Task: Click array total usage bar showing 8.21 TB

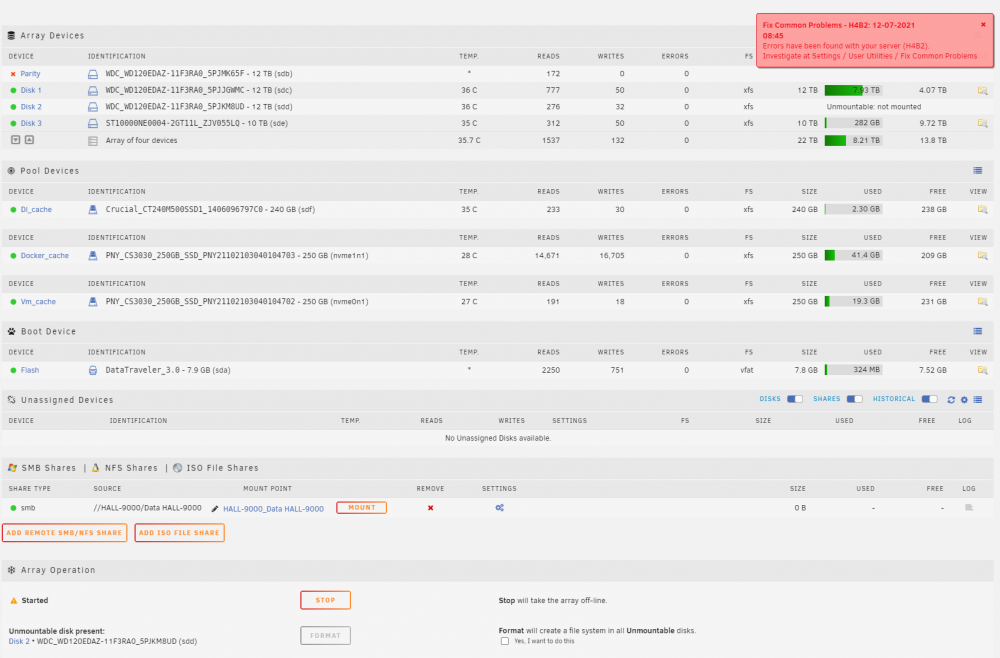Action: click(853, 140)
